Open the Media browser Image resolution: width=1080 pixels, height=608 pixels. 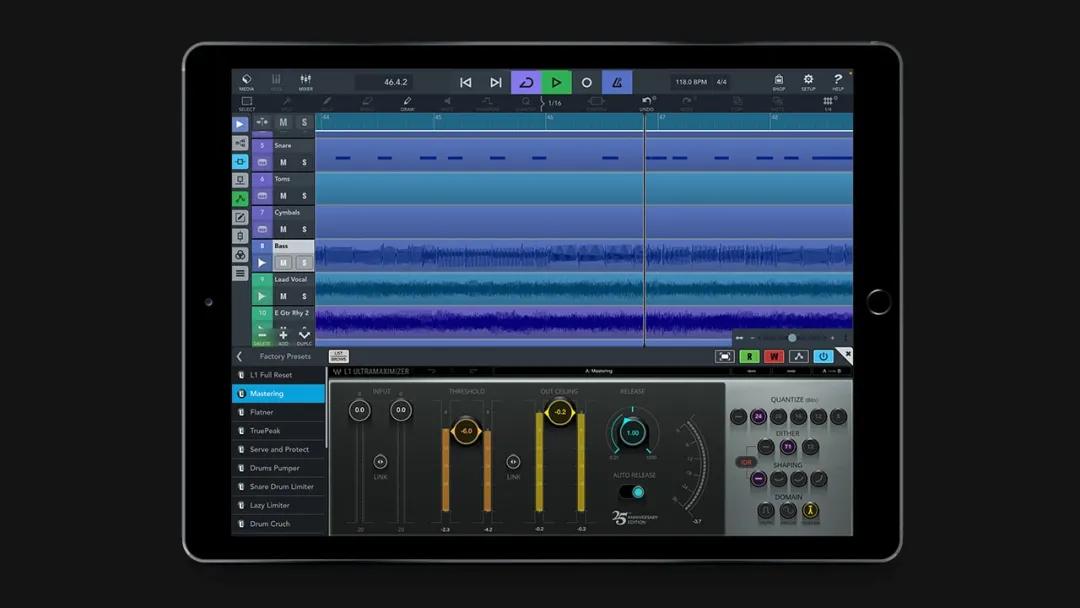click(x=246, y=82)
